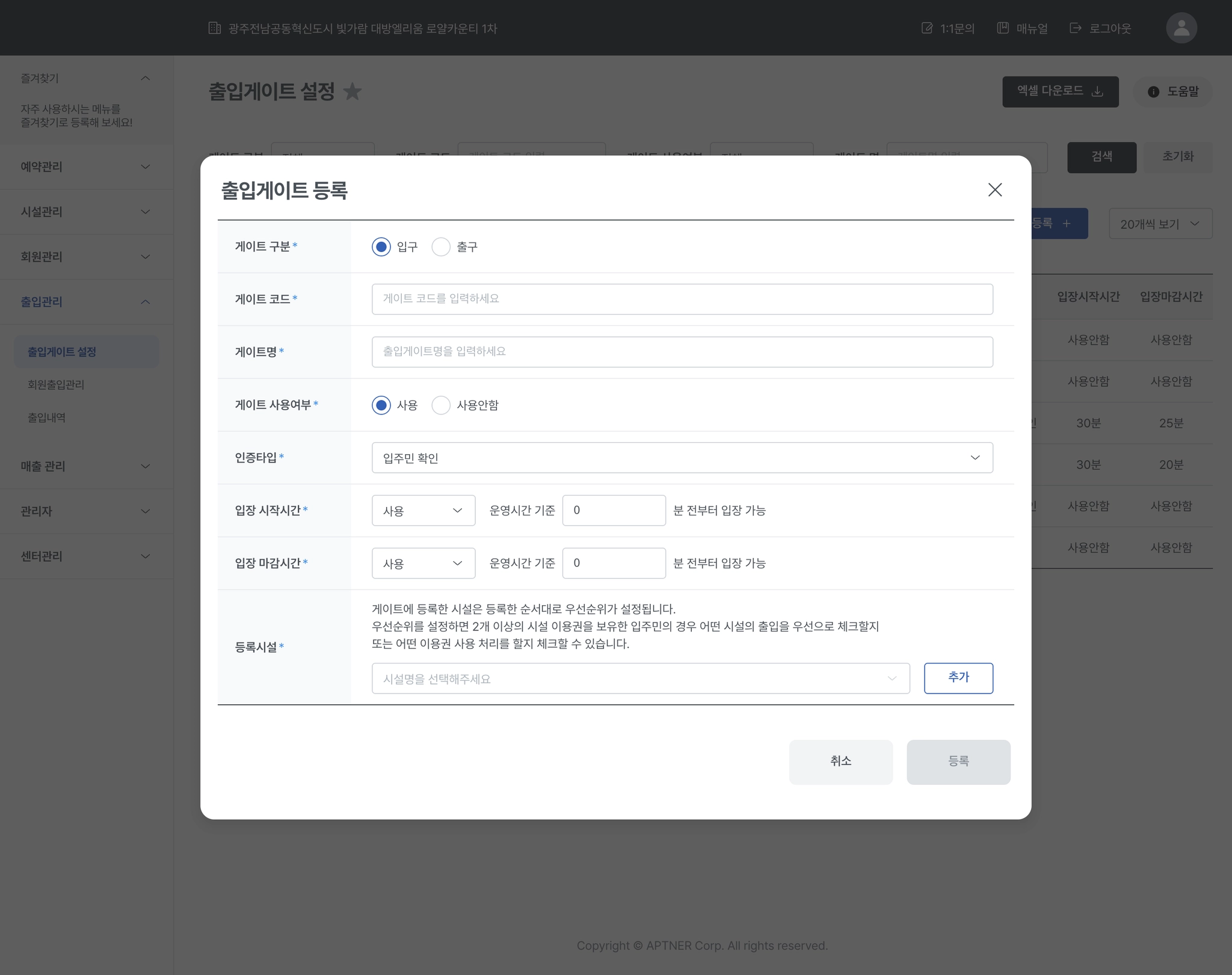Screen dimensions: 1232x975
Task: Click the 1:1문의 inquiry icon
Action: click(x=927, y=28)
